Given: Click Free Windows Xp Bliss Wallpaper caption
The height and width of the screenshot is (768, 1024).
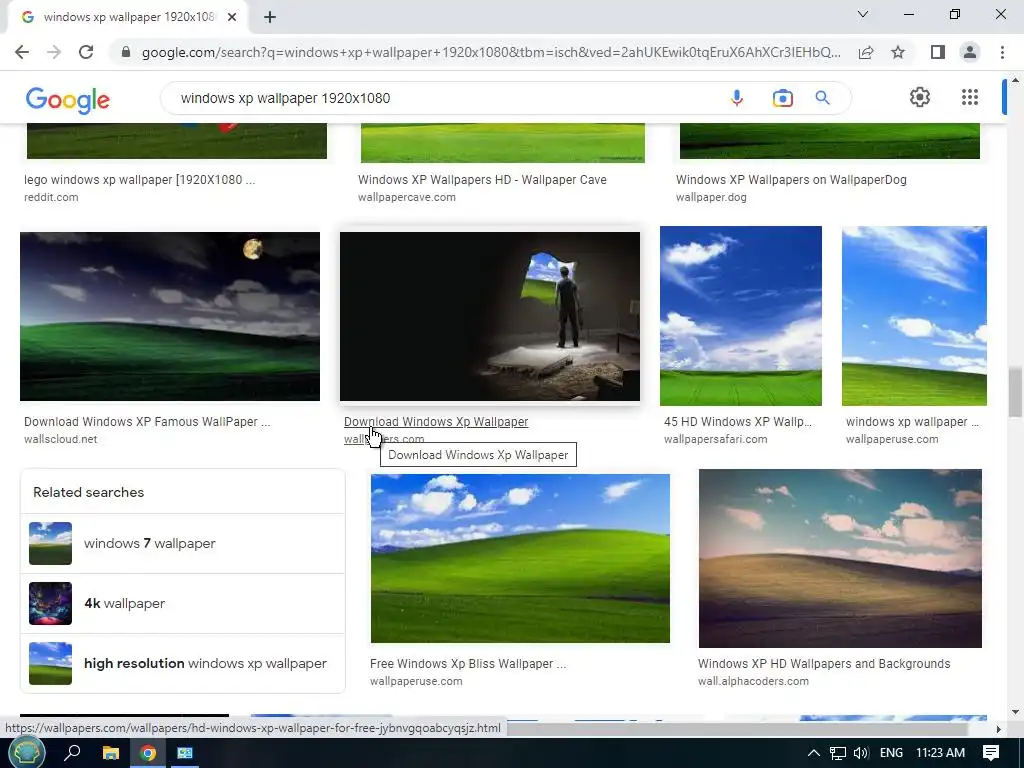Looking at the screenshot, I should point(468,664).
